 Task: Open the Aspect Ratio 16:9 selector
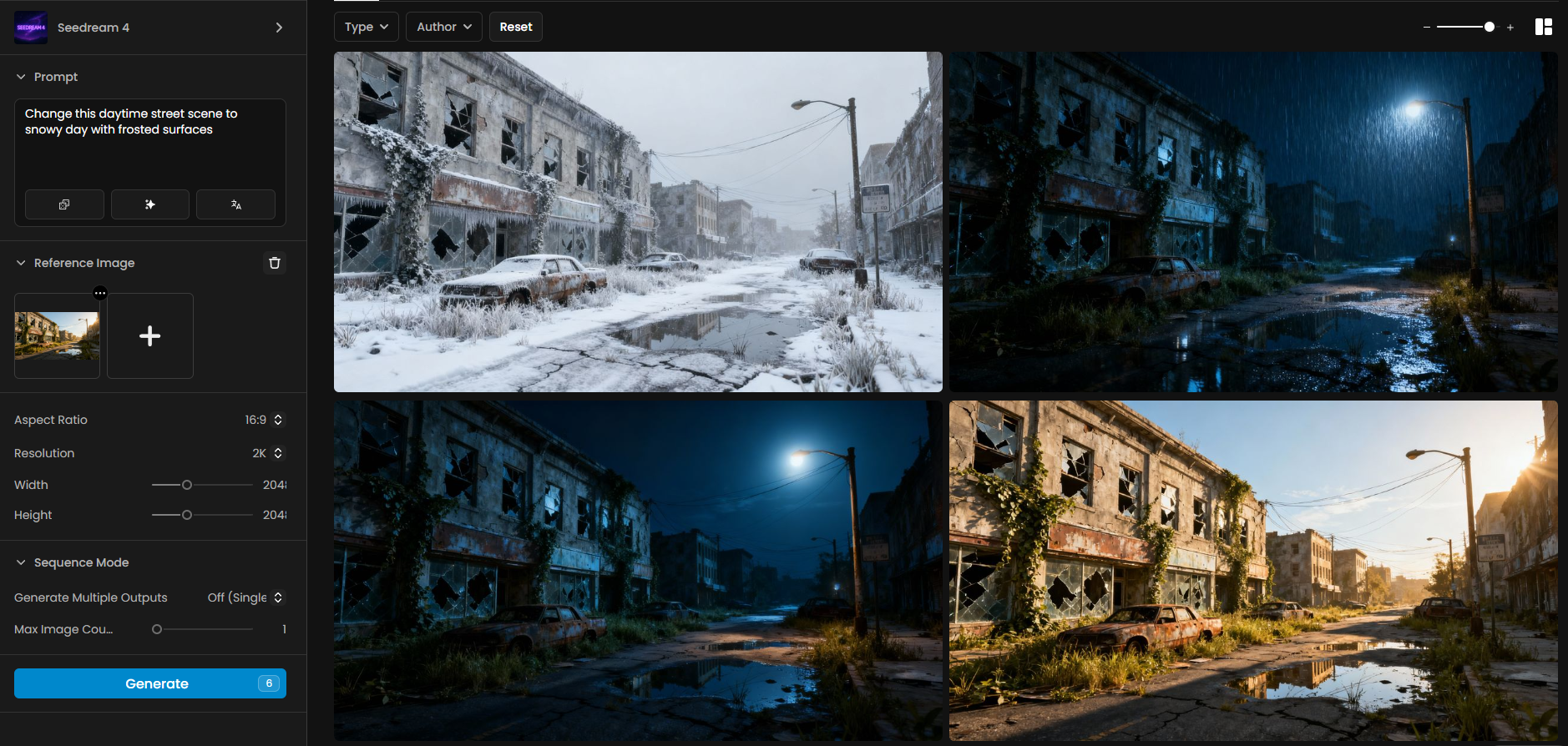(264, 420)
